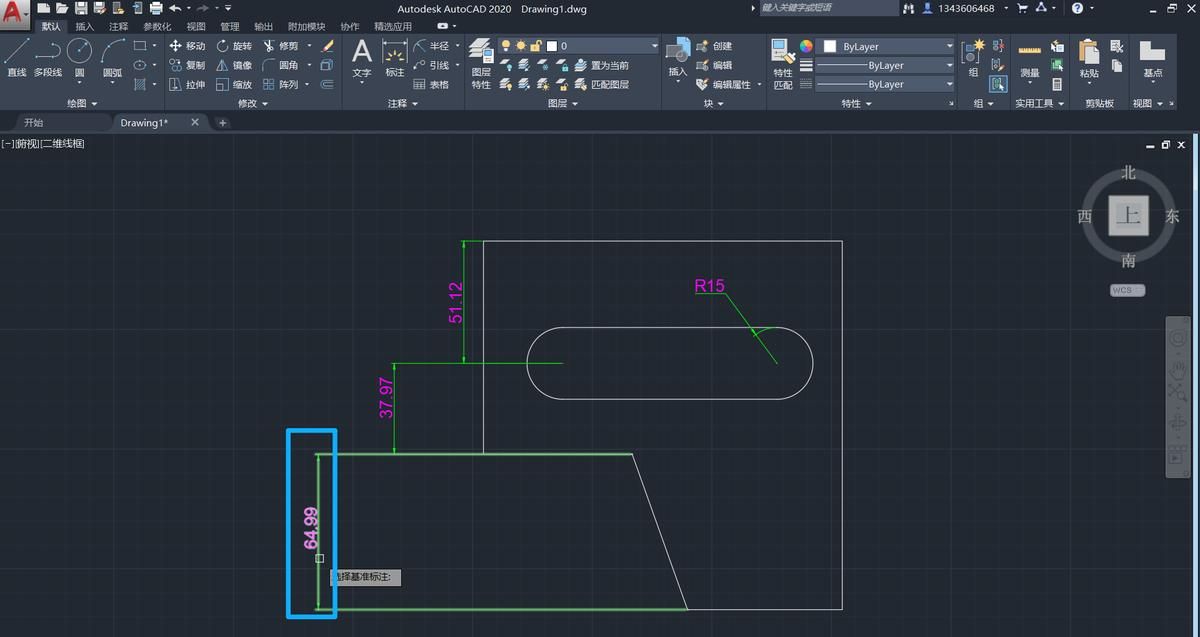Click the 置为当前 set-current-layer button
This screenshot has height=637, width=1200.
click(609, 65)
